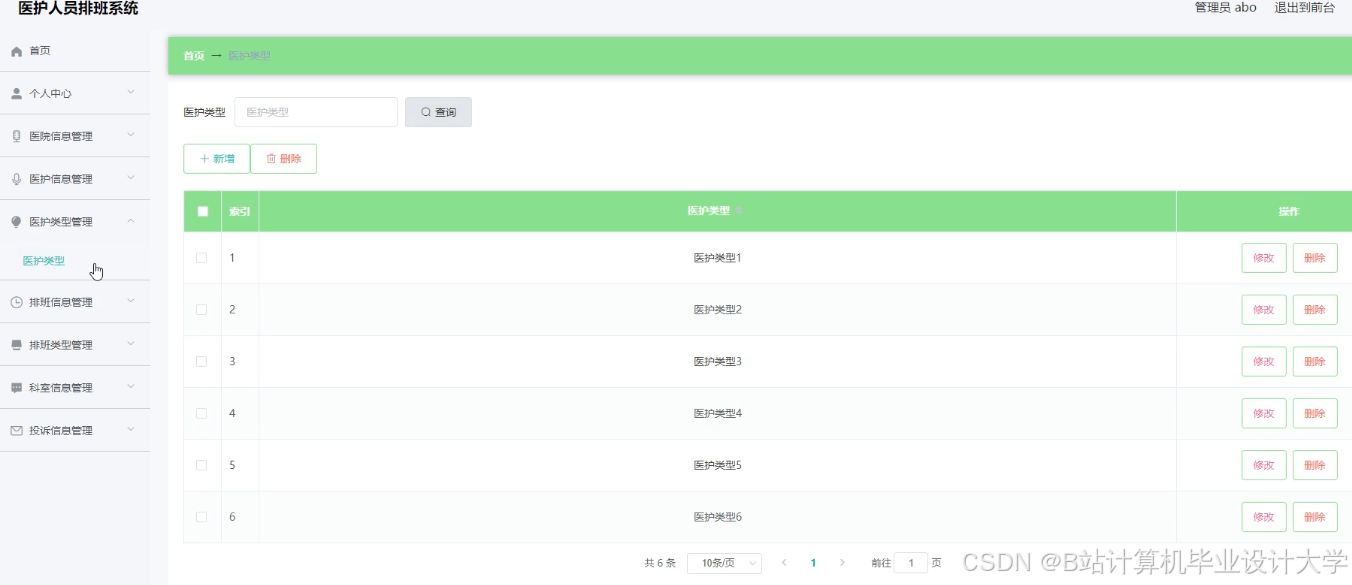Click 管理员 abo in the header
Viewport: 1352px width, 585px height.
[1225, 8]
